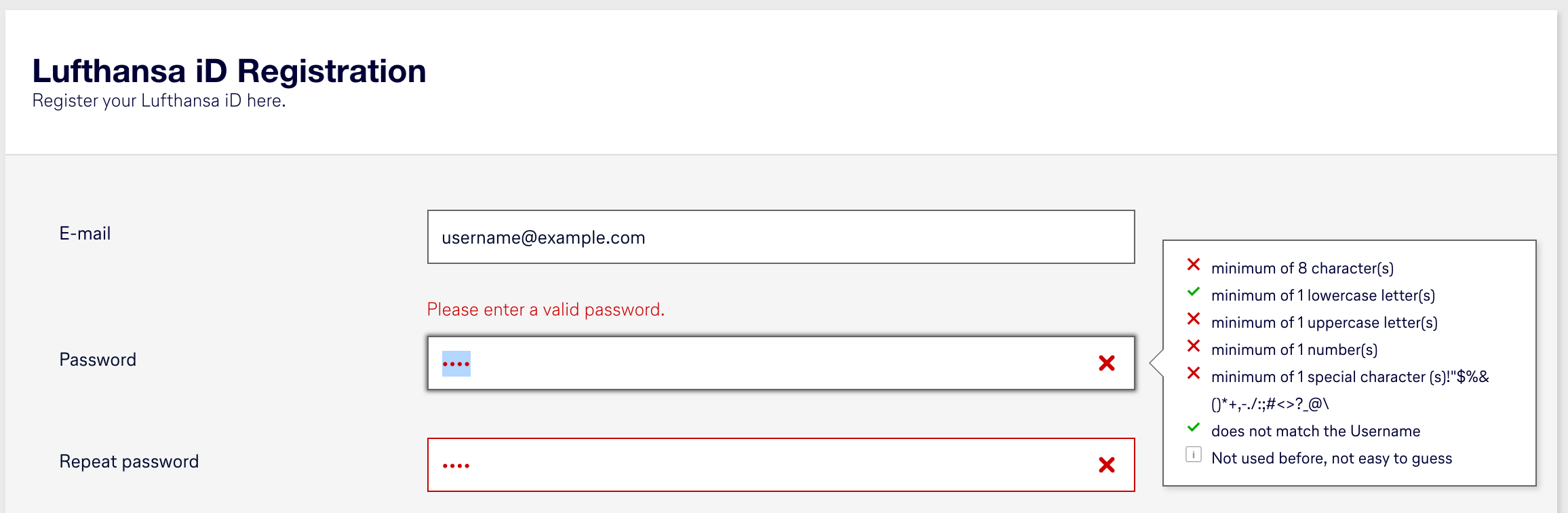Click info icon beside 'Not used before'
This screenshot has height=513, width=1568.
1194,455
